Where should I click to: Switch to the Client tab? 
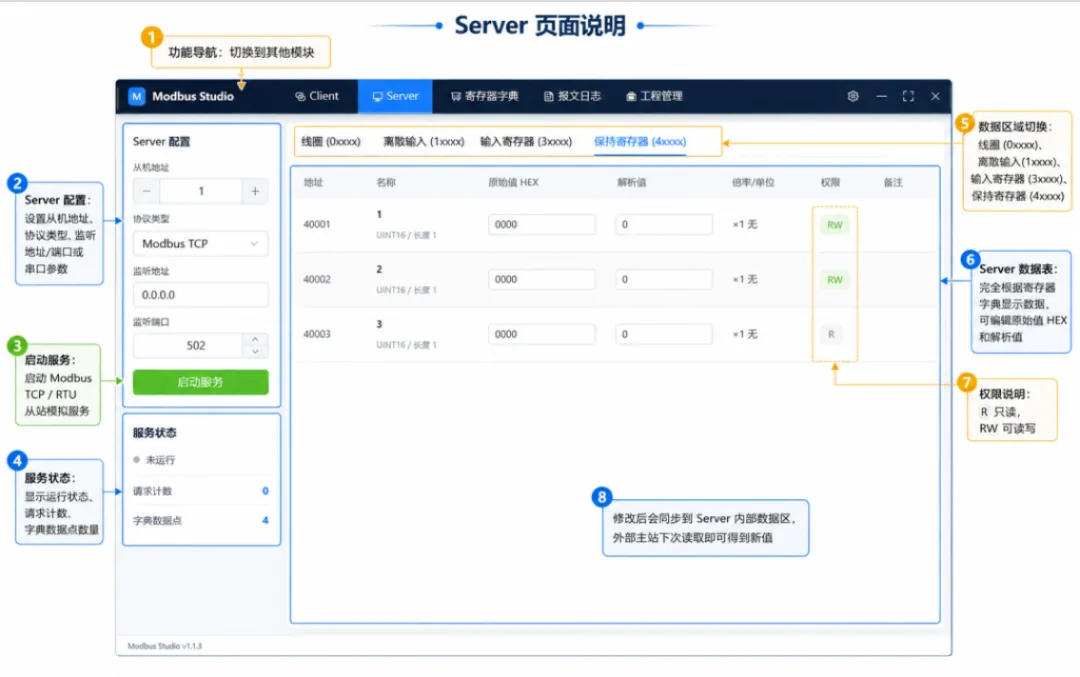pos(317,96)
